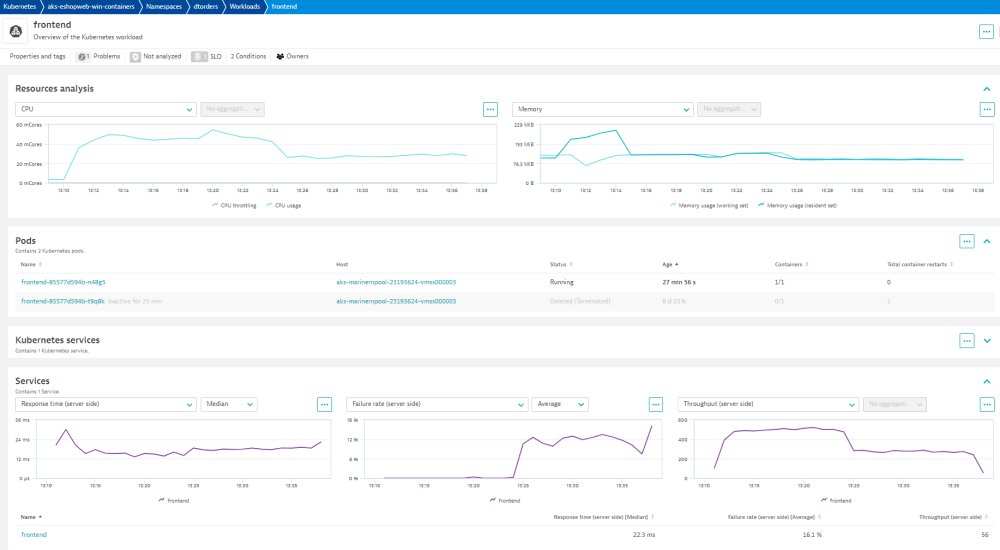Viewport: 1000px width, 550px height.
Task: Open the CPU metric dropdown
Action: (x=105, y=109)
